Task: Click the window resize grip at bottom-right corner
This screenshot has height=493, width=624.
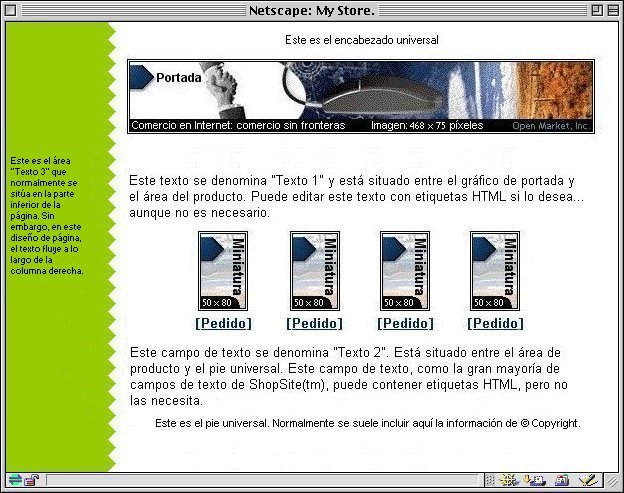Action: 615,482
